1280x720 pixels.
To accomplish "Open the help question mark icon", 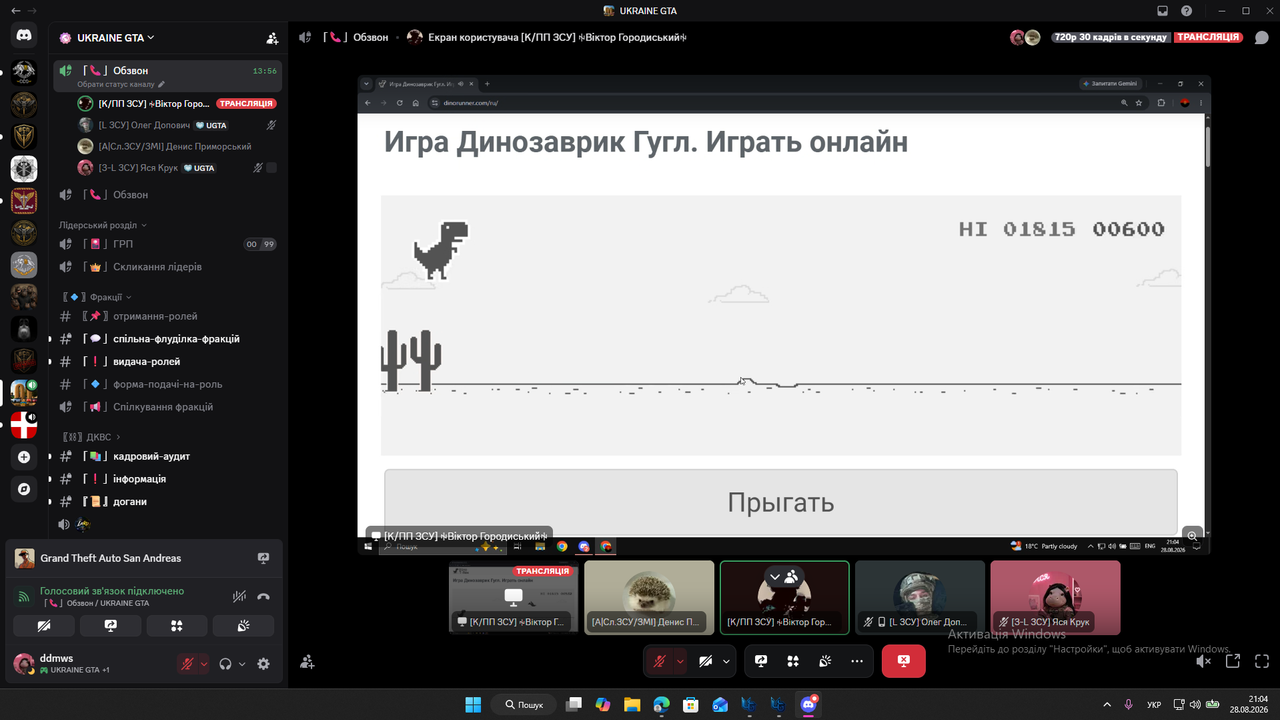I will click(1186, 10).
